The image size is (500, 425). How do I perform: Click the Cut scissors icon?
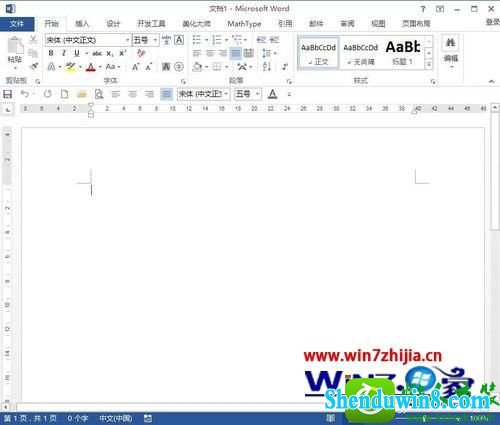[33, 40]
